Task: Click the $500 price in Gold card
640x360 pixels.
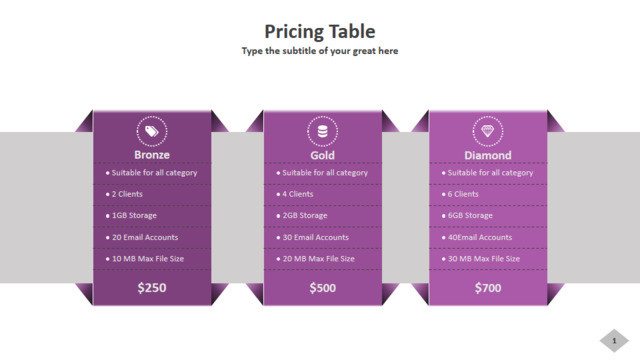Action: (322, 288)
